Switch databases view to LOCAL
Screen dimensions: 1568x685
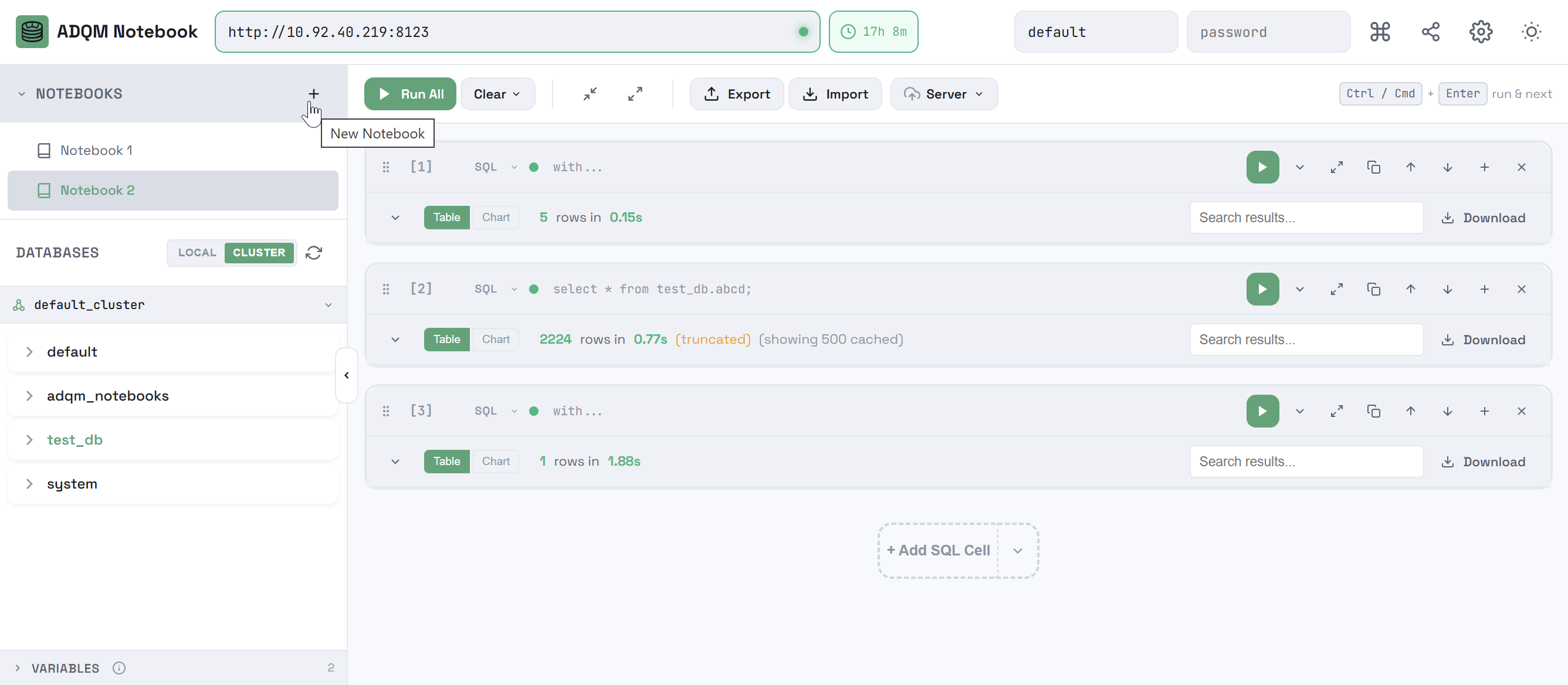tap(197, 252)
